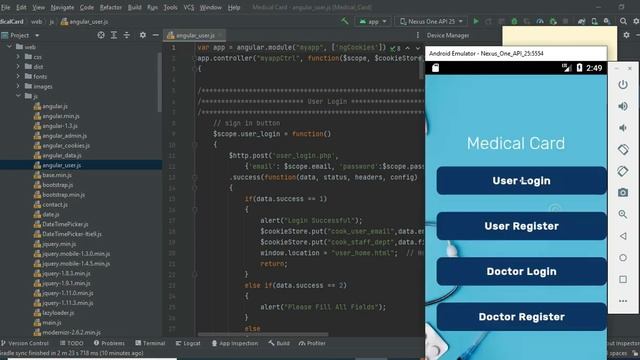Open the File menu

6,7
